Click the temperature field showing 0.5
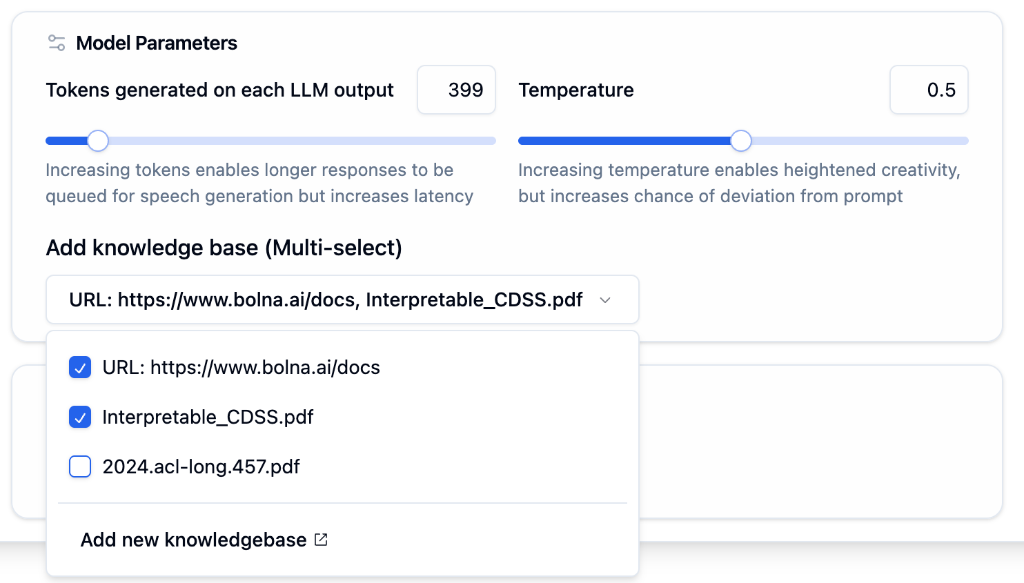The width and height of the screenshot is (1024, 583). coord(928,89)
